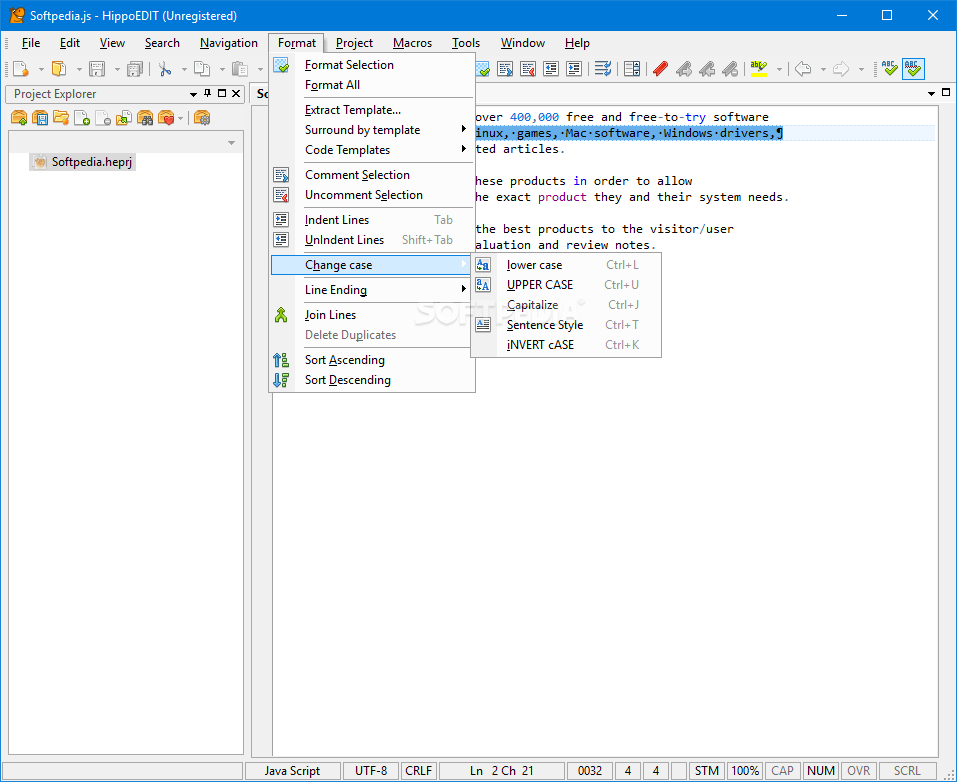Viewport: 957px width, 782px height.
Task: Click the Java Script syntax status field
Action: coord(292,770)
